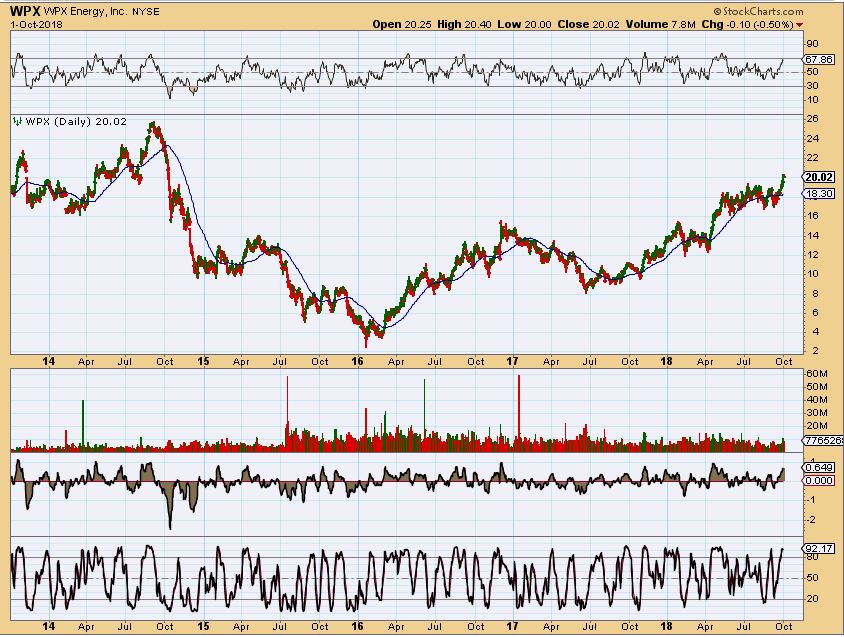The width and height of the screenshot is (844, 637).
Task: Click the WPX ticker symbol in header
Action: coord(24,10)
